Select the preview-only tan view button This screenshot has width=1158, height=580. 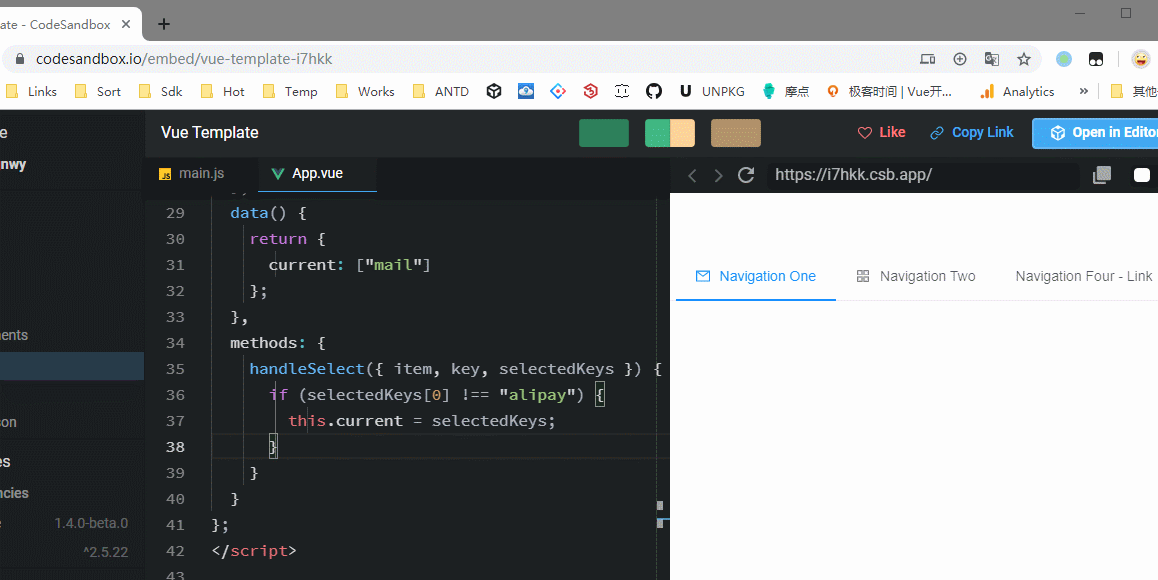pos(736,133)
